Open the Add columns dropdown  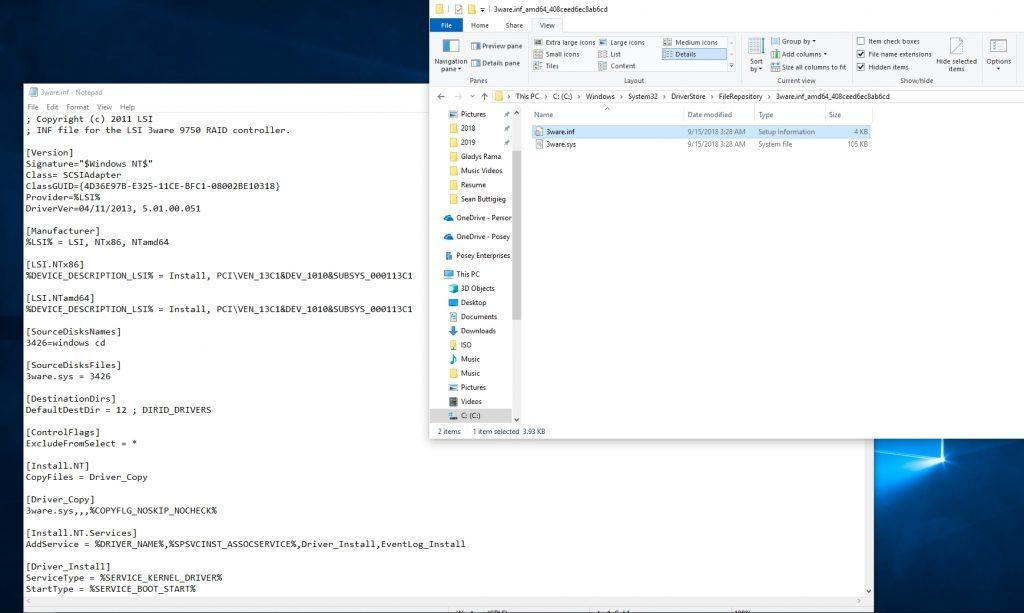point(799,54)
